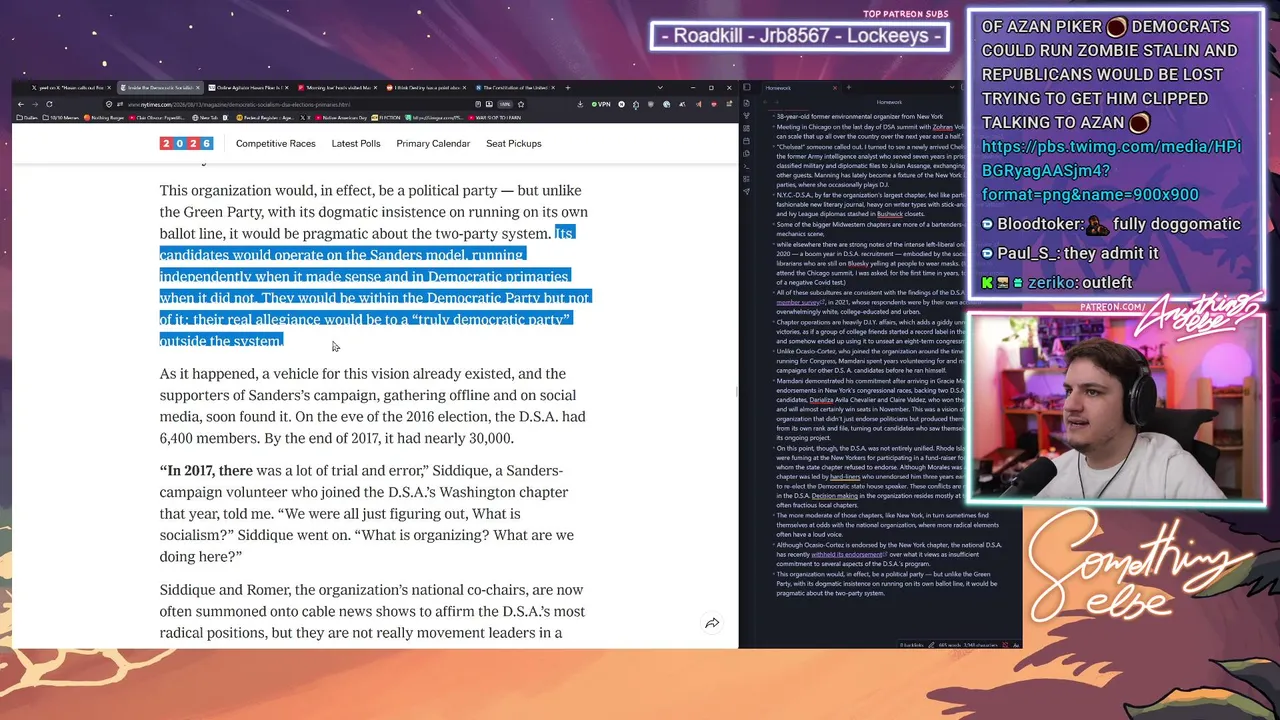
Task: Switch to the 'Online Agitator Hasan Piker' tab
Action: [250, 88]
